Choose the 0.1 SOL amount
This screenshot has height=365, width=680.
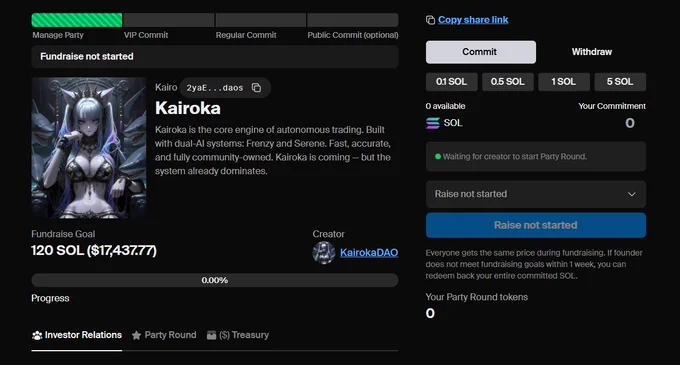tap(451, 81)
